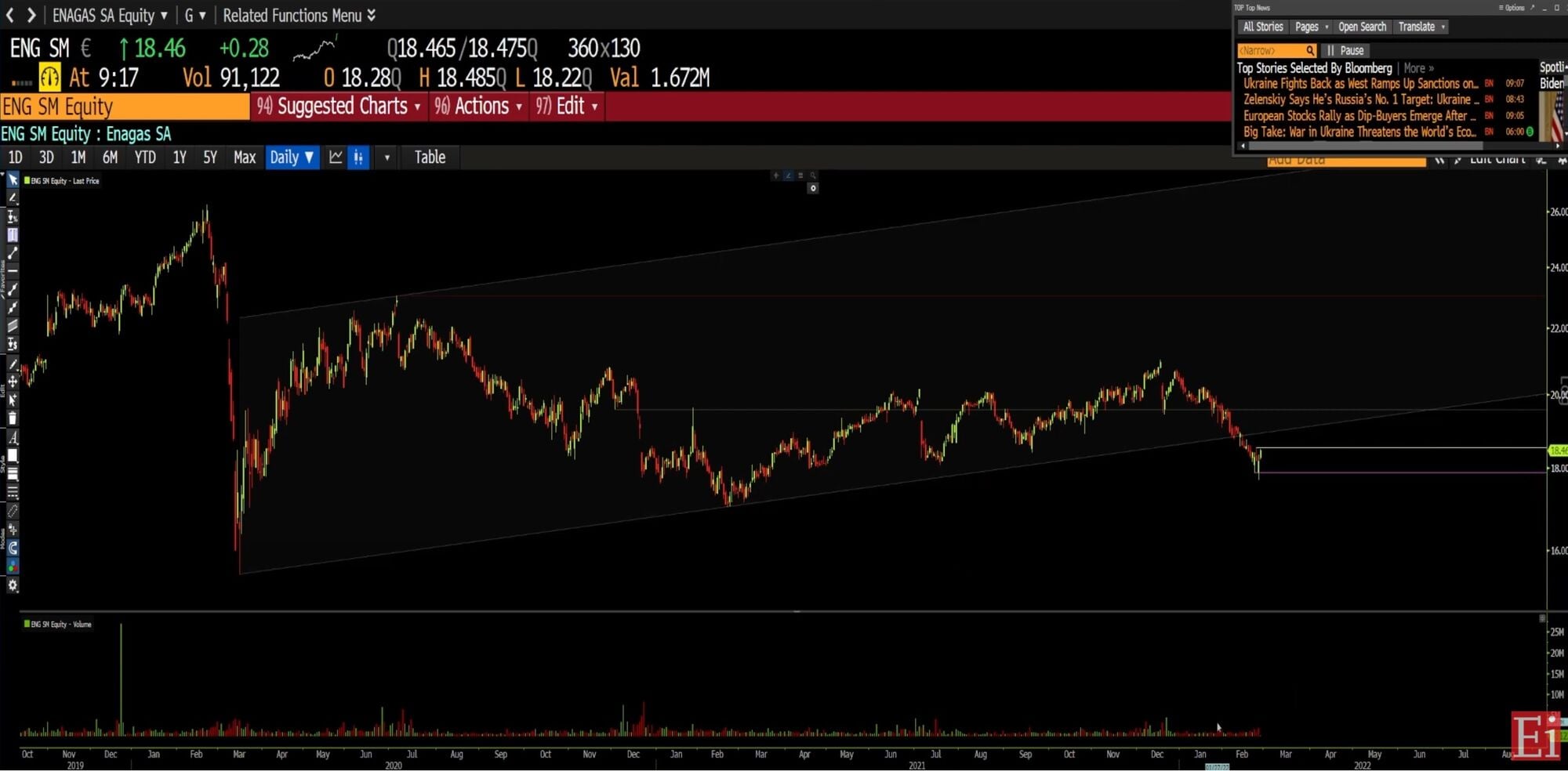The height and width of the screenshot is (771, 1568).
Task: Click the ENG SM Equity Last Price legend
Action: point(61,181)
